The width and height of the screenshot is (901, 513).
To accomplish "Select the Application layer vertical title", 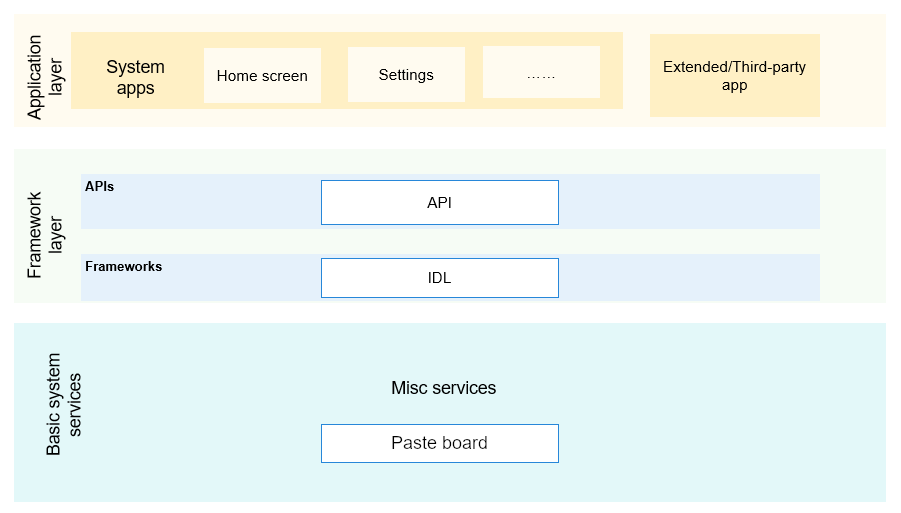I will pos(44,77).
